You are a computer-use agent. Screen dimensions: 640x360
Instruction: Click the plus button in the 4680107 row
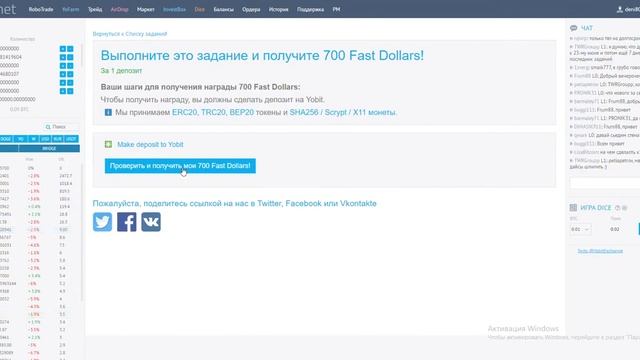(x=63, y=74)
